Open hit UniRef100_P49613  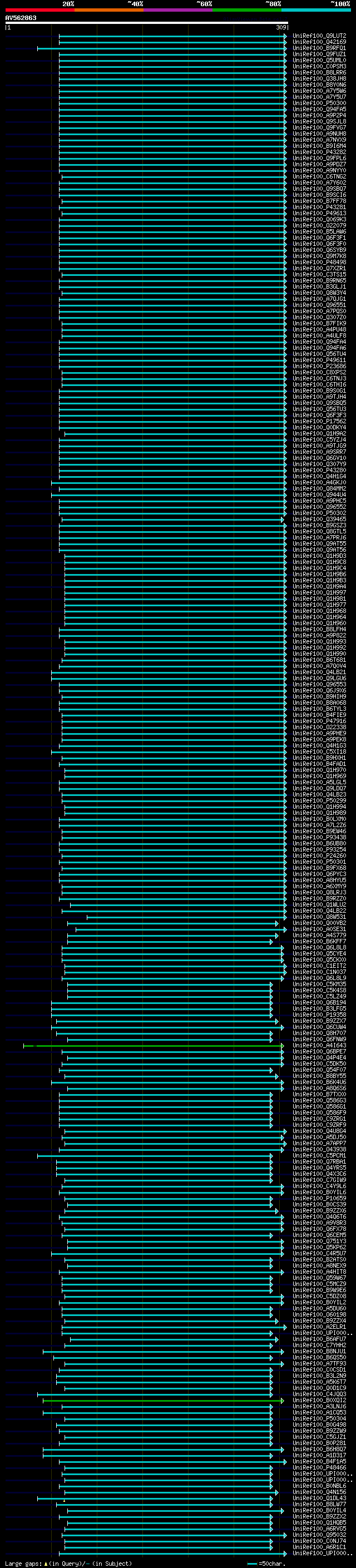tap(319, 213)
